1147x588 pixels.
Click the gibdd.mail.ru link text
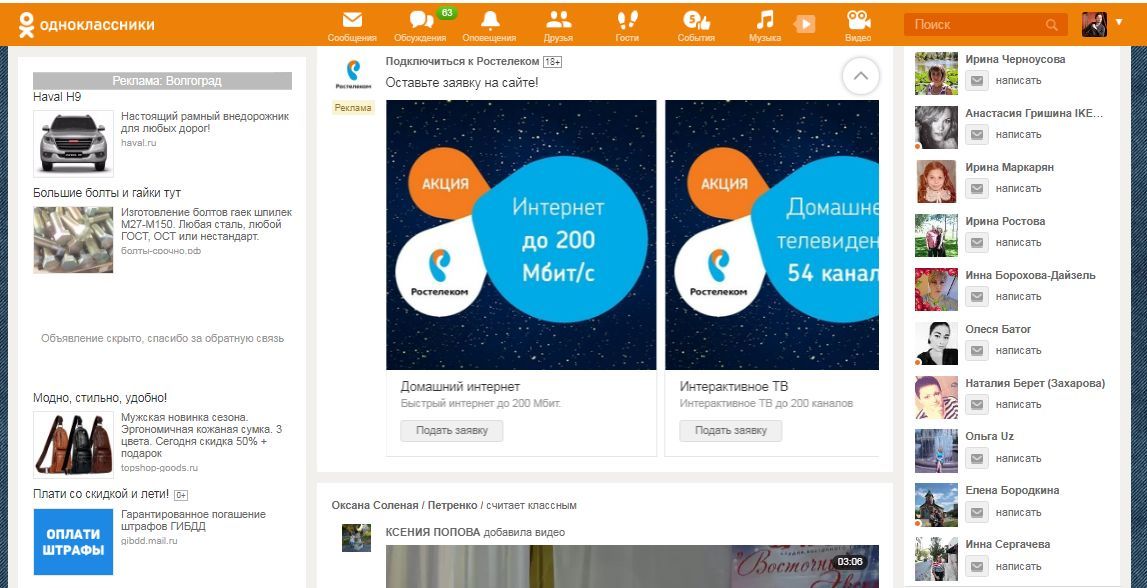click(x=149, y=541)
